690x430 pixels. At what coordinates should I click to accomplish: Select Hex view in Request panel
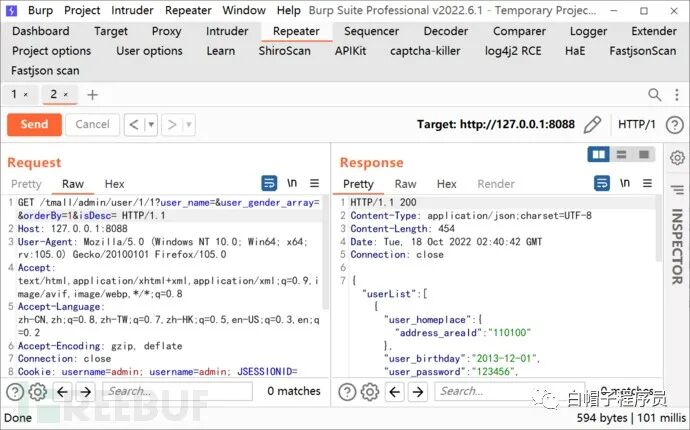click(114, 184)
